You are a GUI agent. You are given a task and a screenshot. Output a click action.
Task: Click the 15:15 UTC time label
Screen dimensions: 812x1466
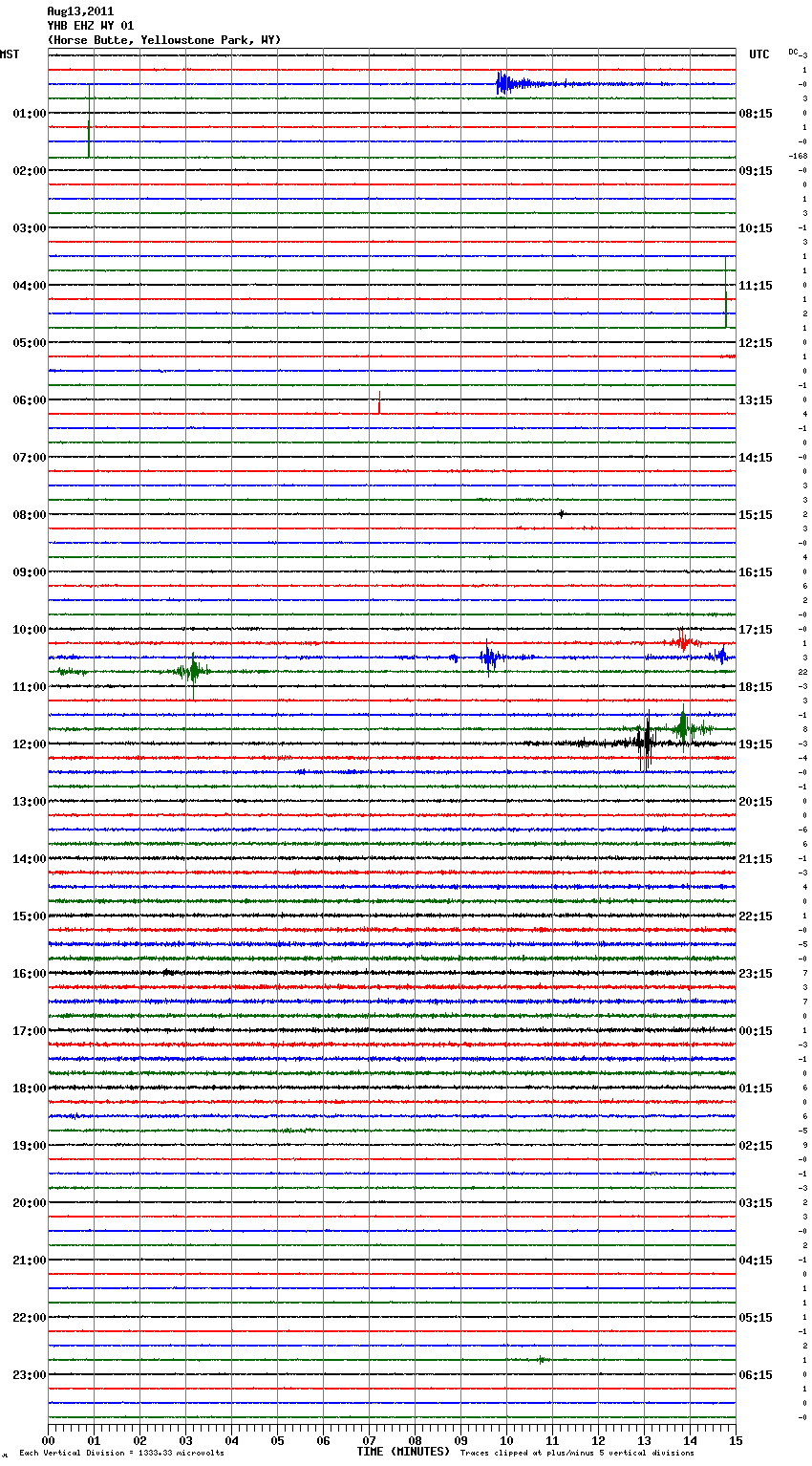coord(756,514)
